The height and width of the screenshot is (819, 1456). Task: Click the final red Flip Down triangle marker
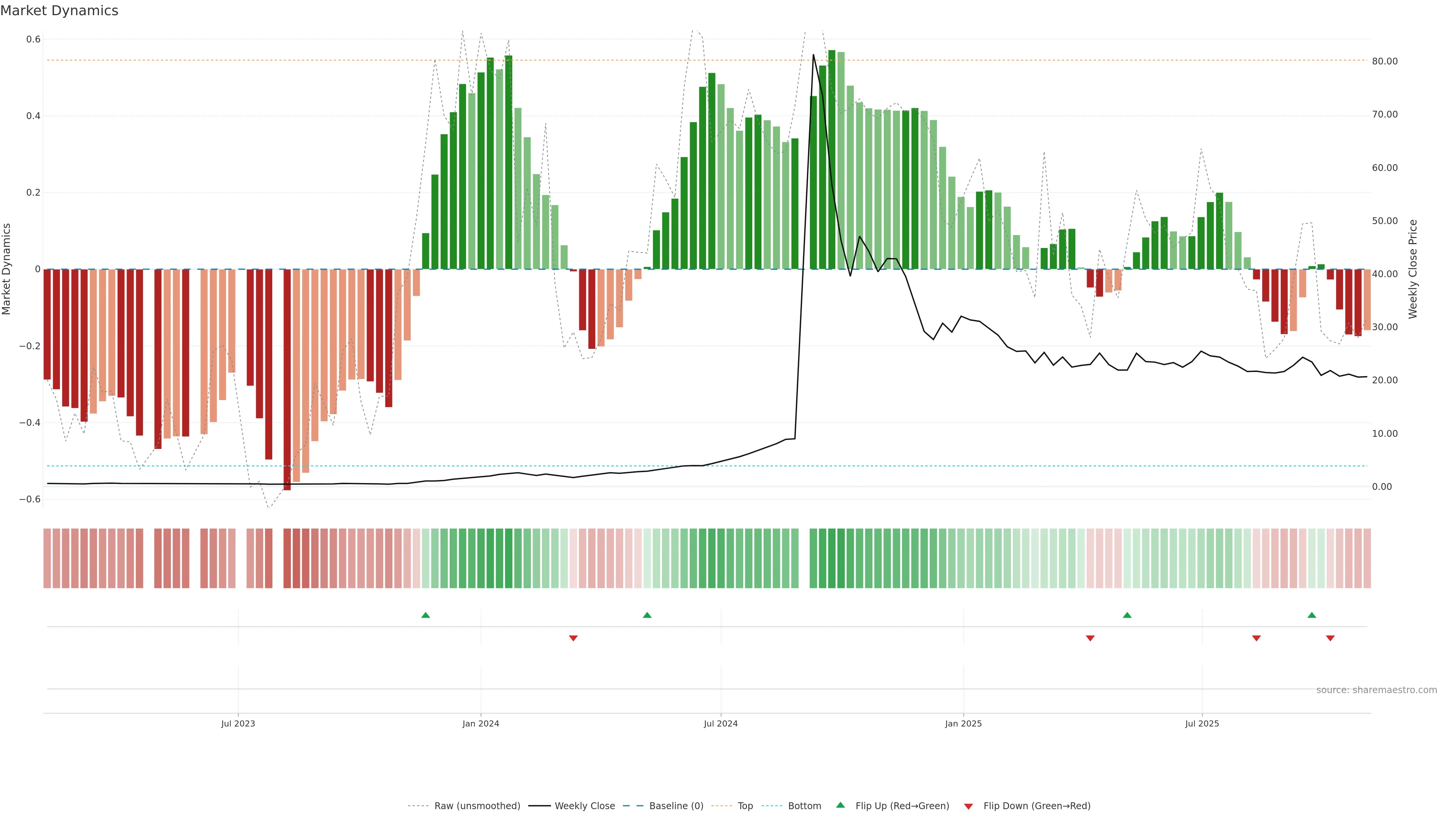[1330, 638]
